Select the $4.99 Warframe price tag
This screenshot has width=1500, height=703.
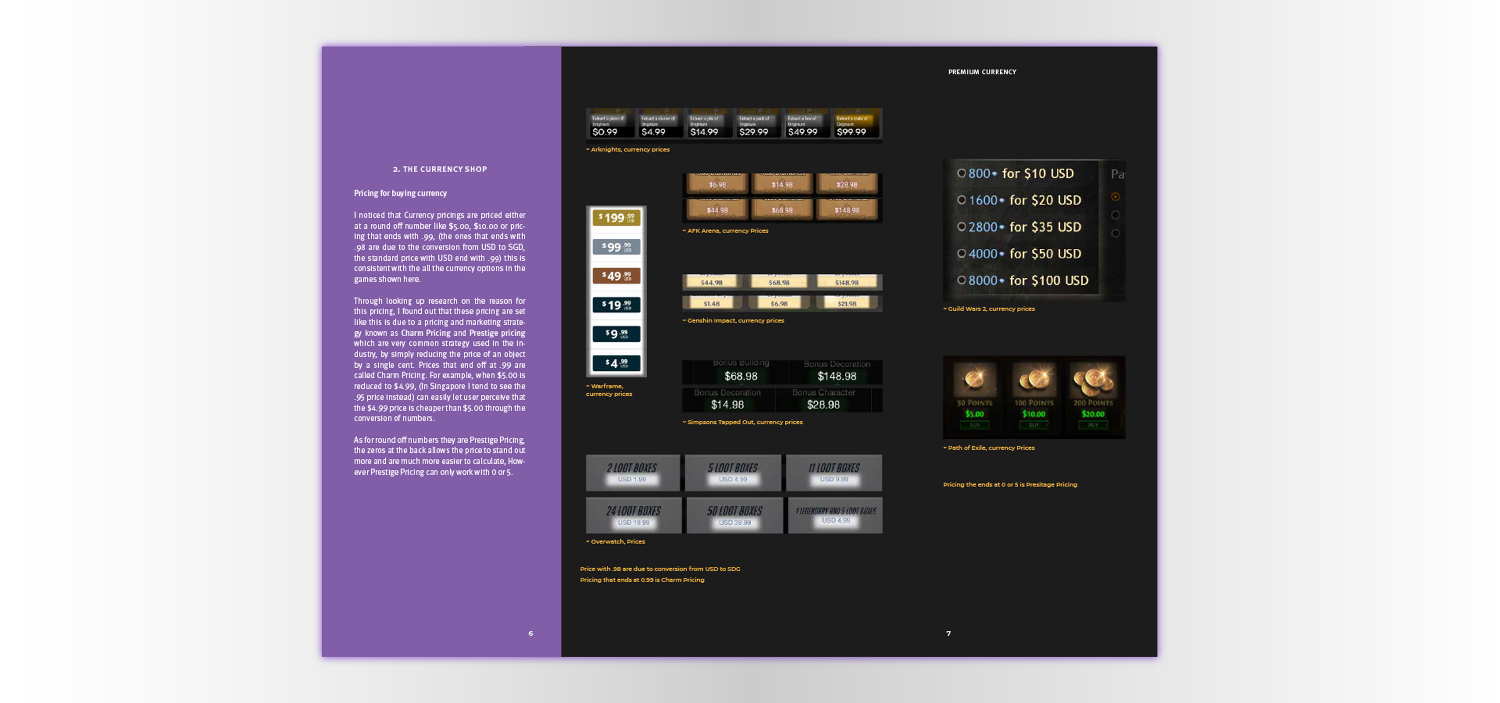(x=616, y=363)
